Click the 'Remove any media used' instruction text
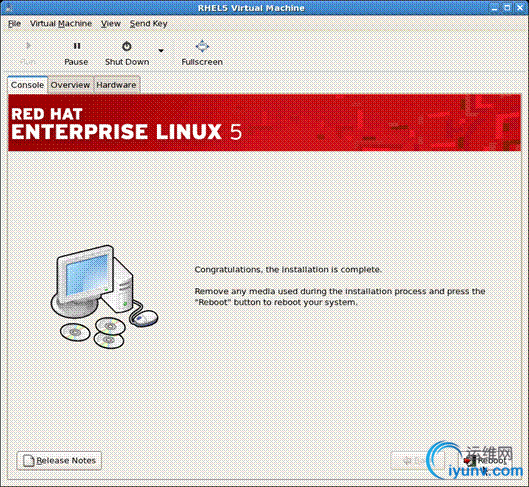Viewport: 529px width, 487px height. (x=340, y=297)
